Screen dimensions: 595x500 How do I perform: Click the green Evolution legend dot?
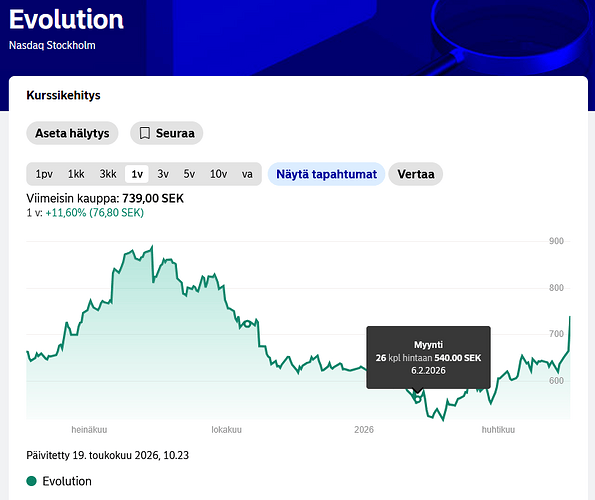coord(31,481)
